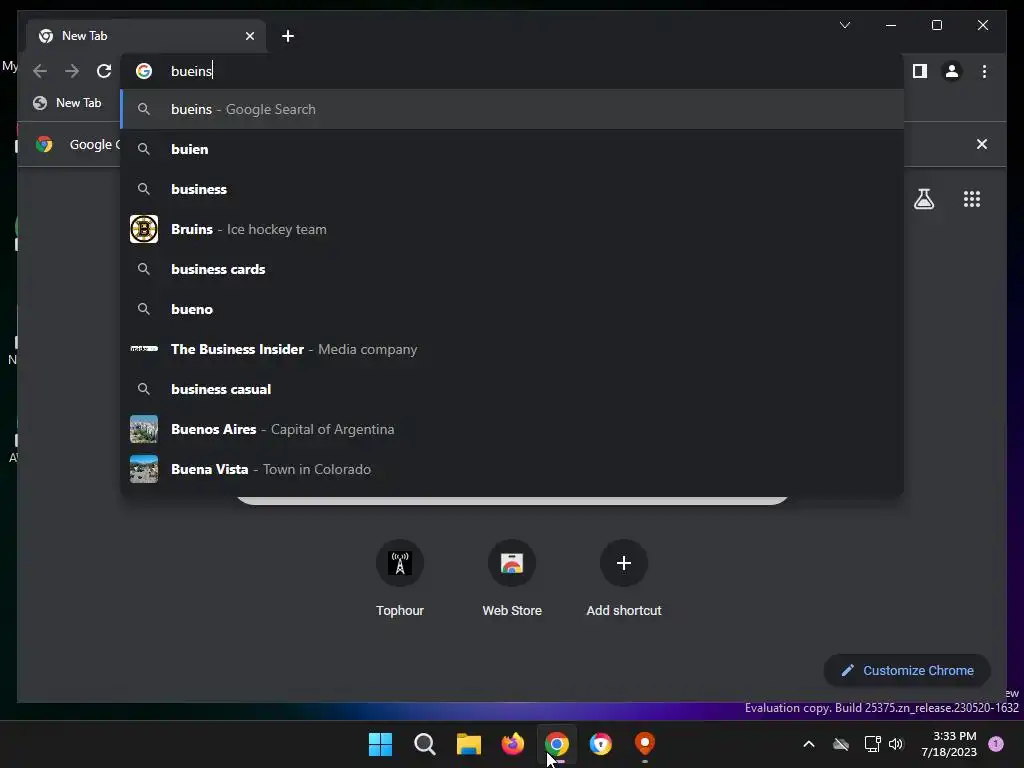Open the Tophour shortcut
This screenshot has height=768, width=1024.
click(400, 578)
